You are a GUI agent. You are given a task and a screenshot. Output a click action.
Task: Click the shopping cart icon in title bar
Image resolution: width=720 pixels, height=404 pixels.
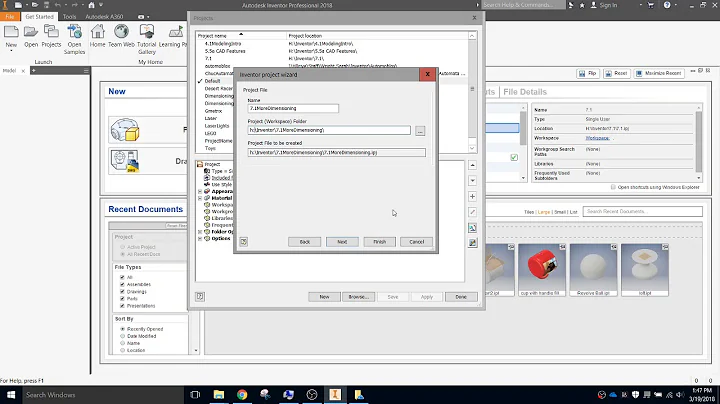651,5
